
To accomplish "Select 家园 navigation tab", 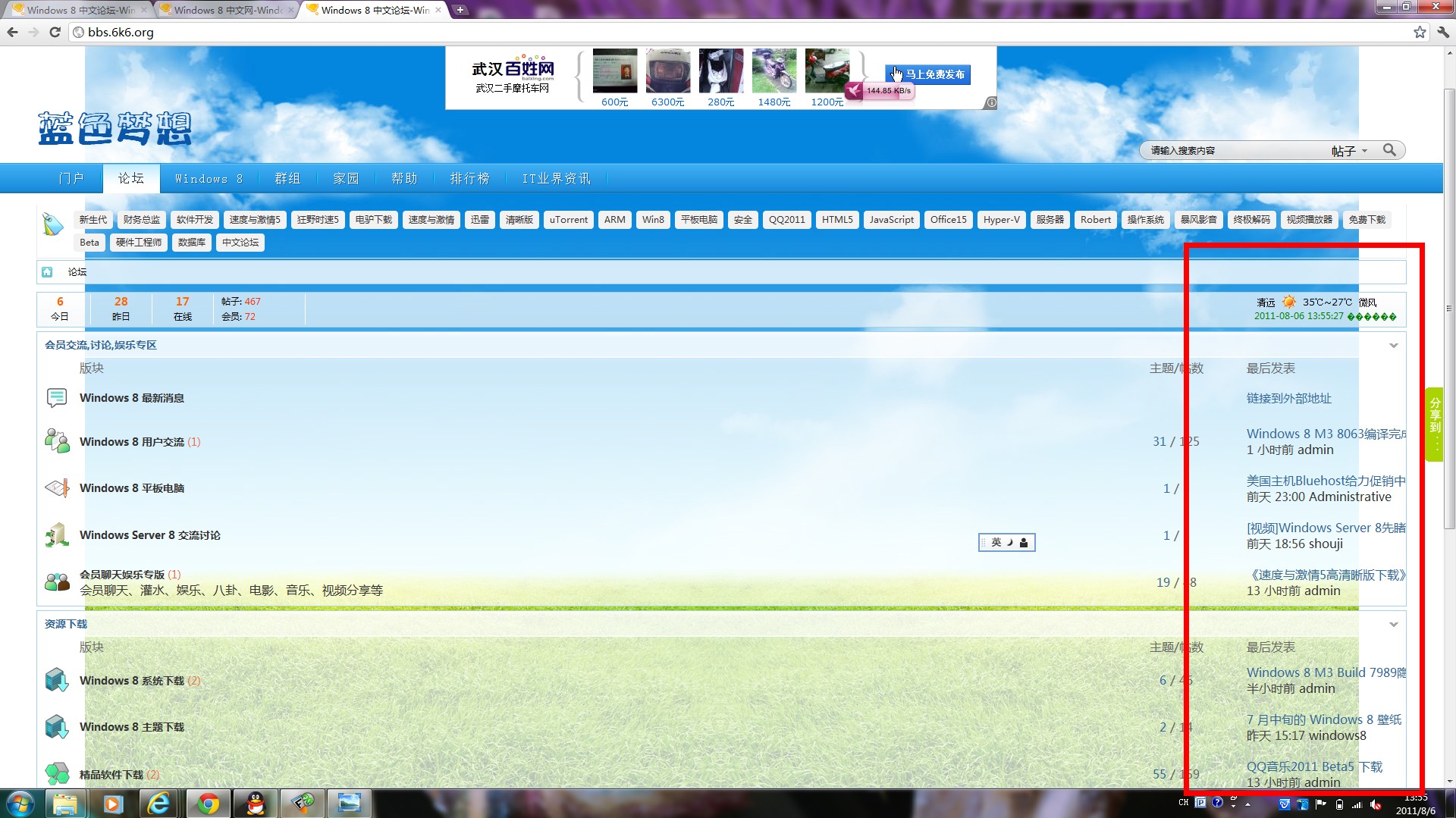I will (x=346, y=178).
